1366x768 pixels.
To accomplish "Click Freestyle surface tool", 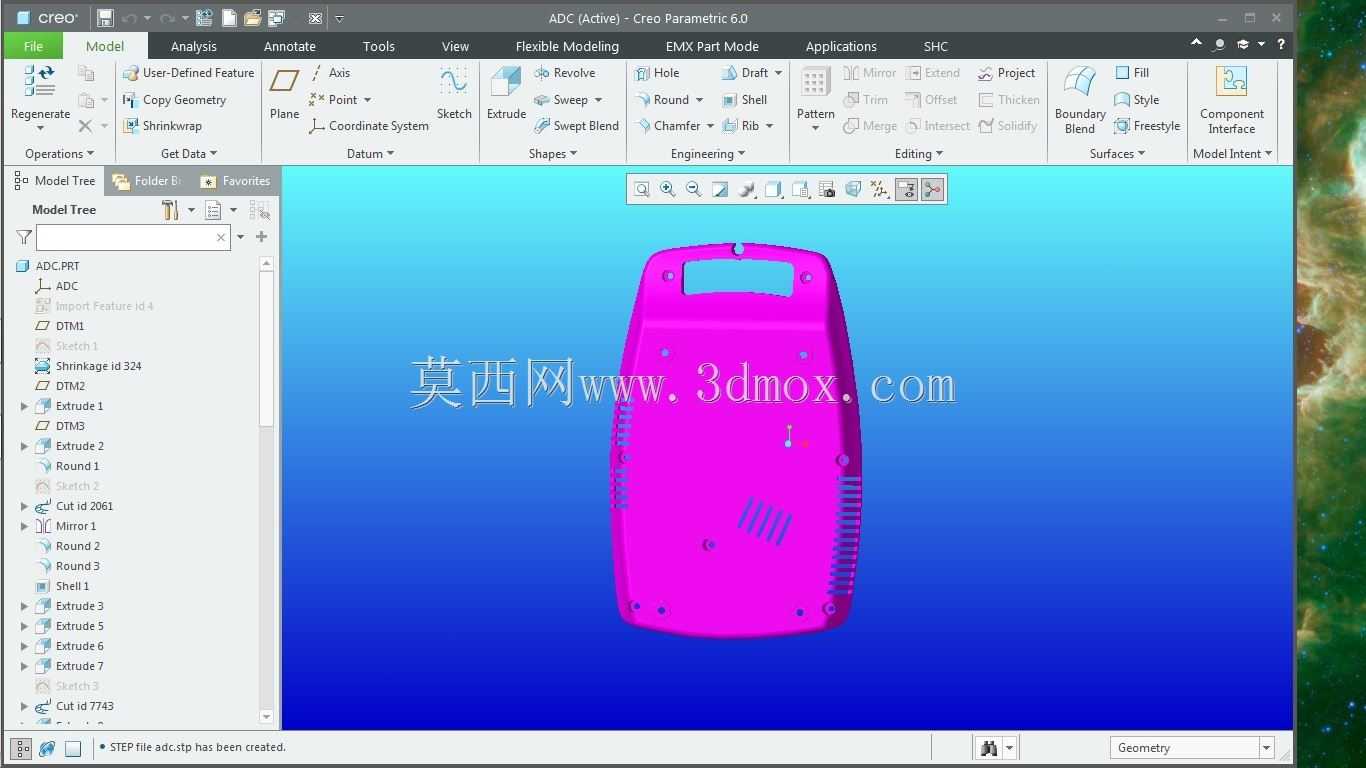I will (x=1147, y=126).
